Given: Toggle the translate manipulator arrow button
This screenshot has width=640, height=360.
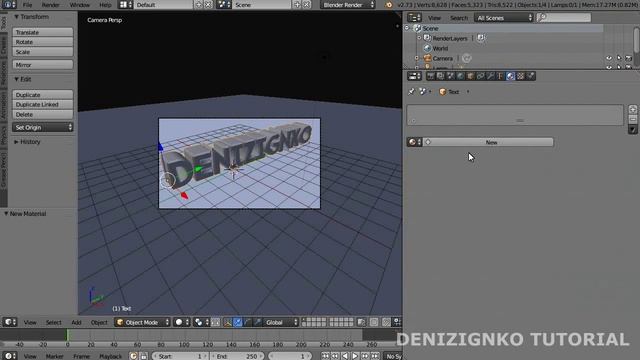Looking at the screenshot, I should pyautogui.click(x=238, y=322).
